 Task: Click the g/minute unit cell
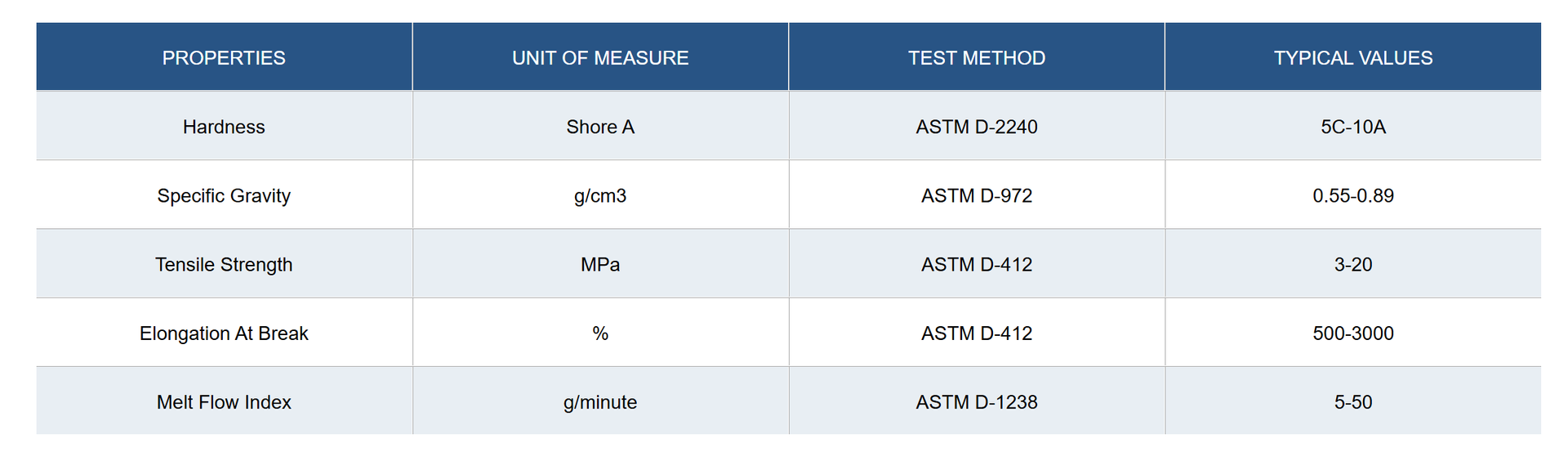click(600, 401)
